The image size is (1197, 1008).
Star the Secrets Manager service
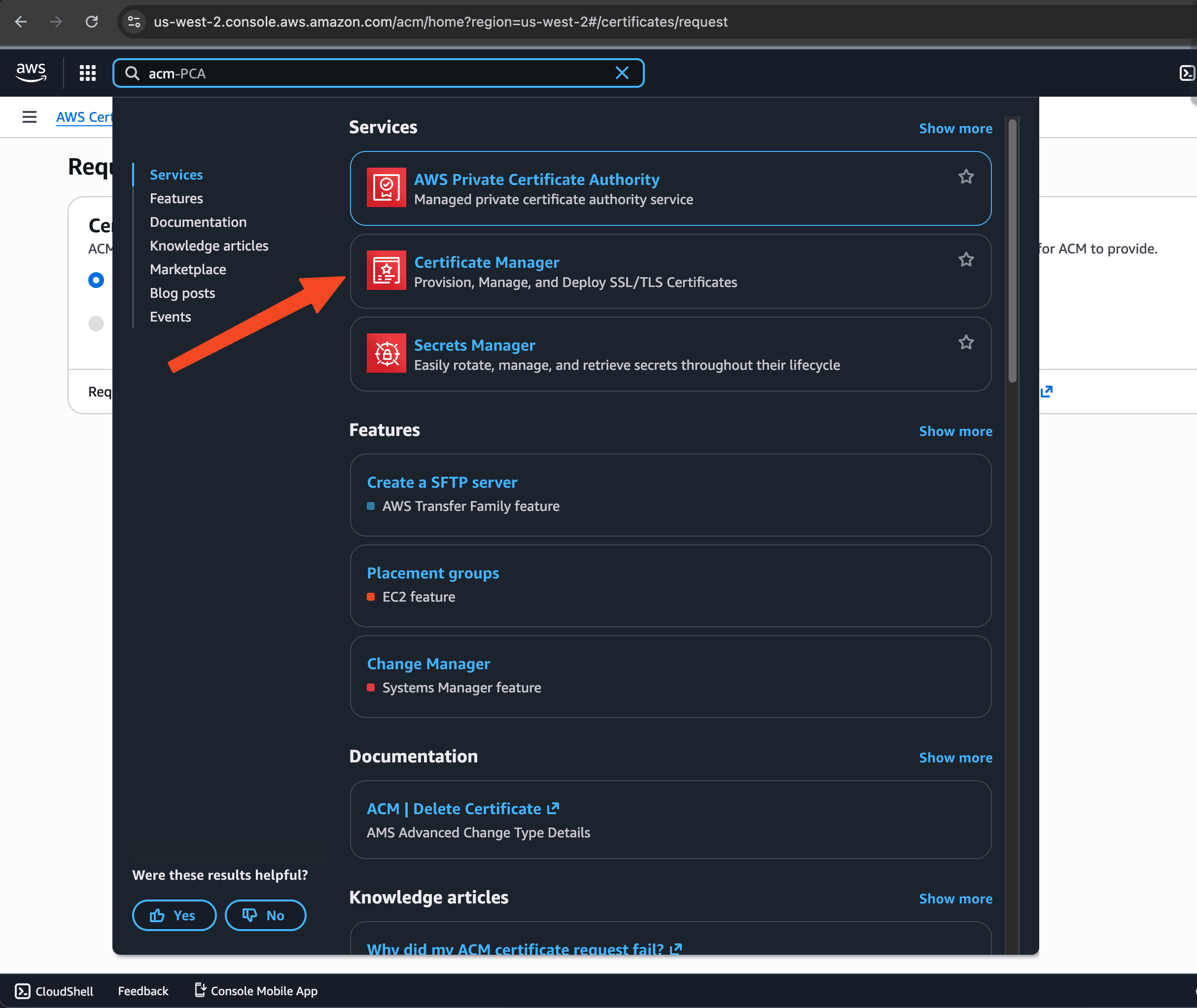(966, 343)
